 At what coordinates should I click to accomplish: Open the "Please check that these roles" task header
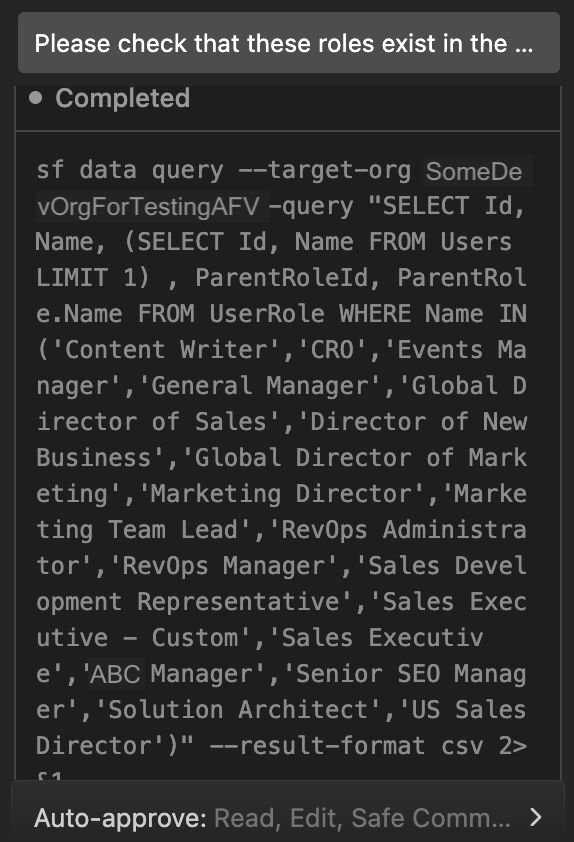point(289,43)
